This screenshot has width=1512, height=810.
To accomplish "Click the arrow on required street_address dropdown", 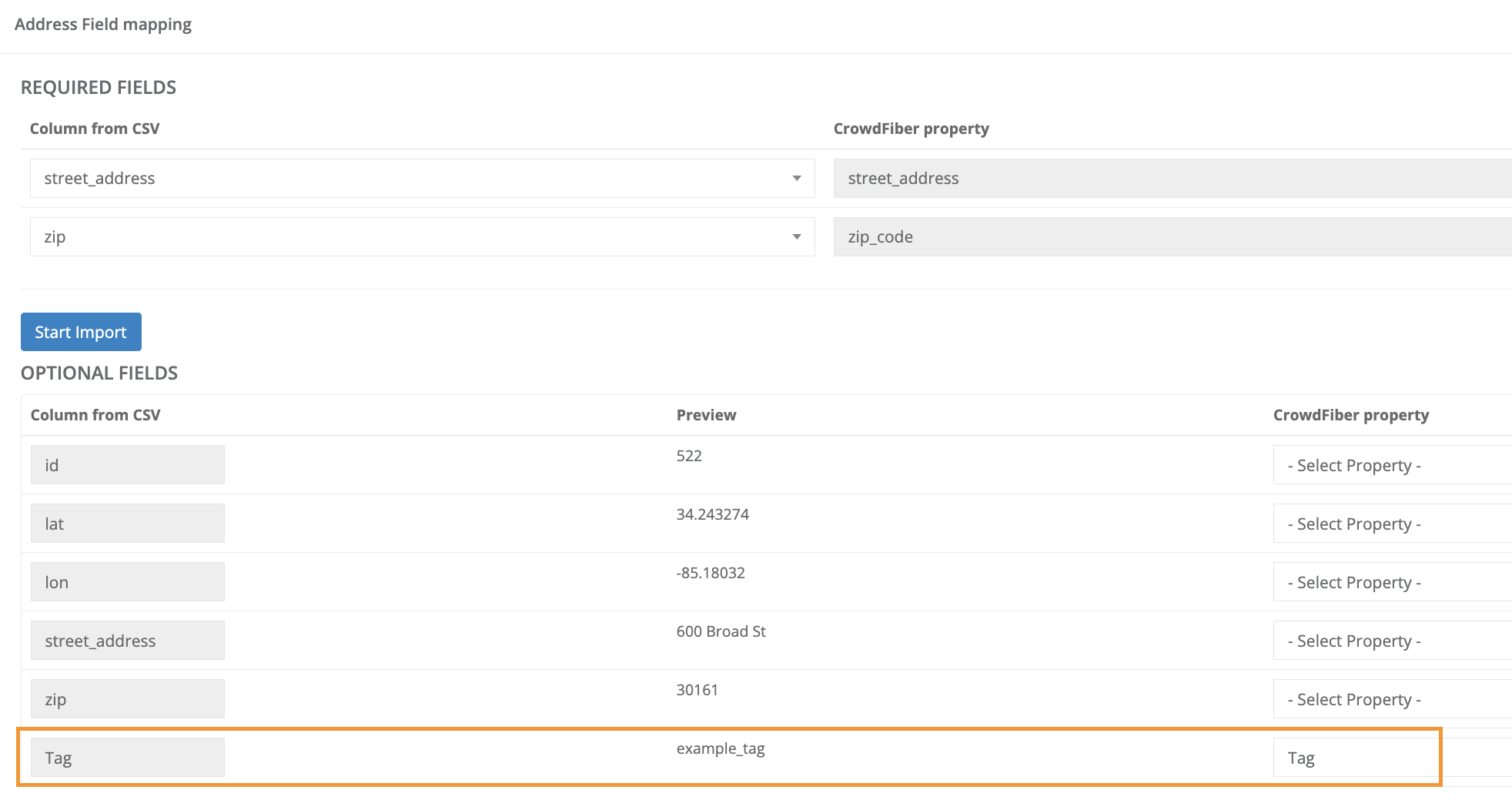I will (x=796, y=179).
